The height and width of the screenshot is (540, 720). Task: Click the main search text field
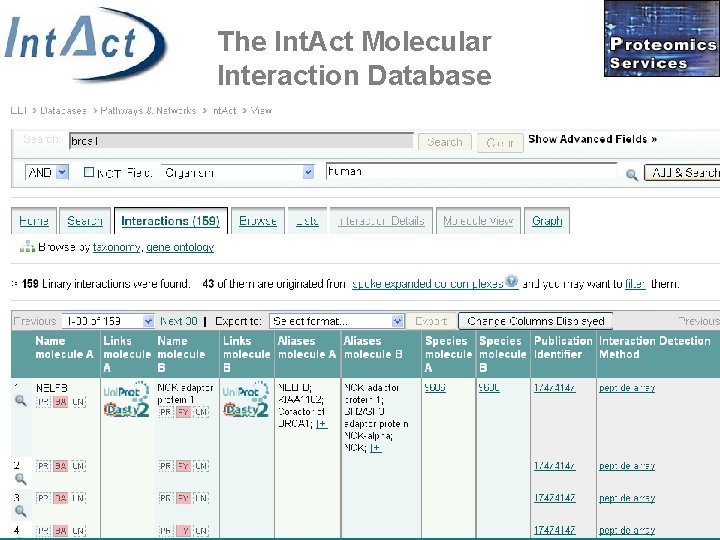241,141
